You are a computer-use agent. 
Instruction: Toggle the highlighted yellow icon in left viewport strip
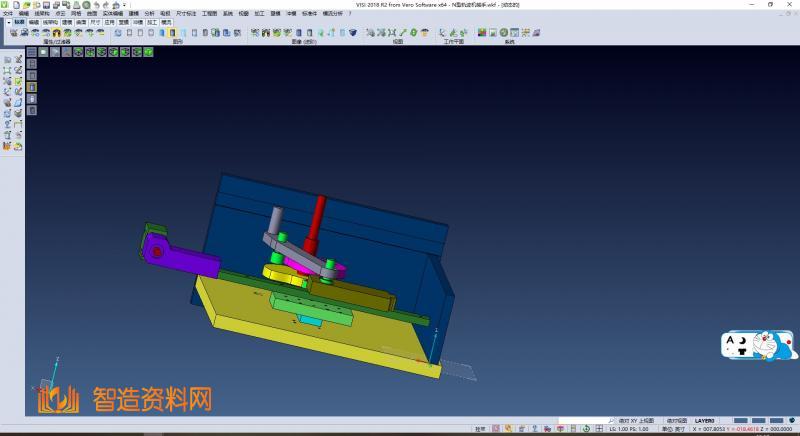coord(31,87)
